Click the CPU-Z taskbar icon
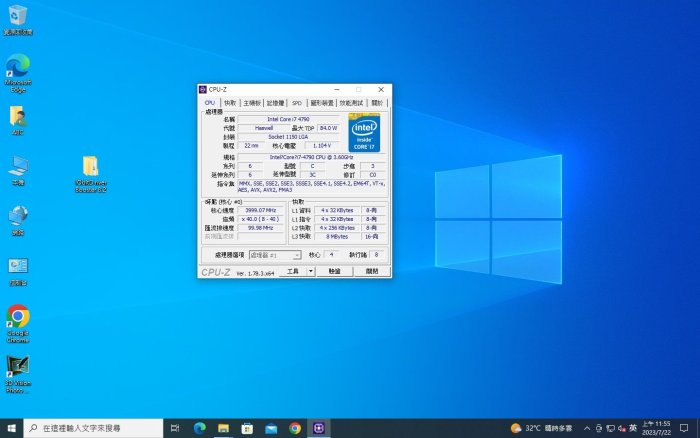Image resolution: width=700 pixels, height=438 pixels. click(x=319, y=428)
